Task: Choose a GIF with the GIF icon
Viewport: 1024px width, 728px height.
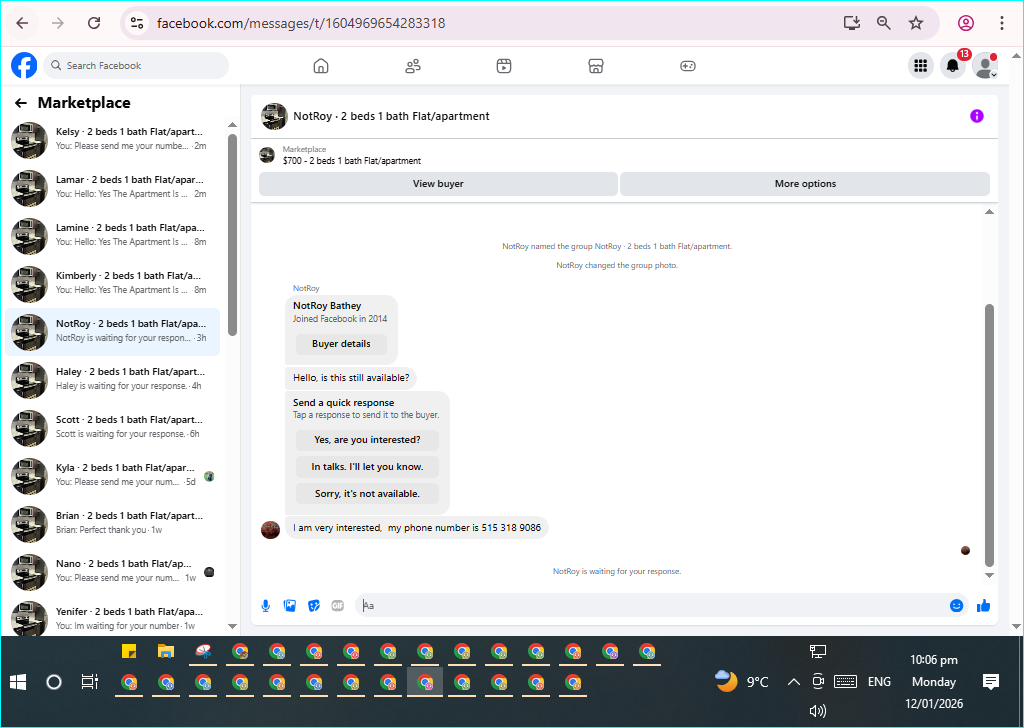Action: point(338,606)
